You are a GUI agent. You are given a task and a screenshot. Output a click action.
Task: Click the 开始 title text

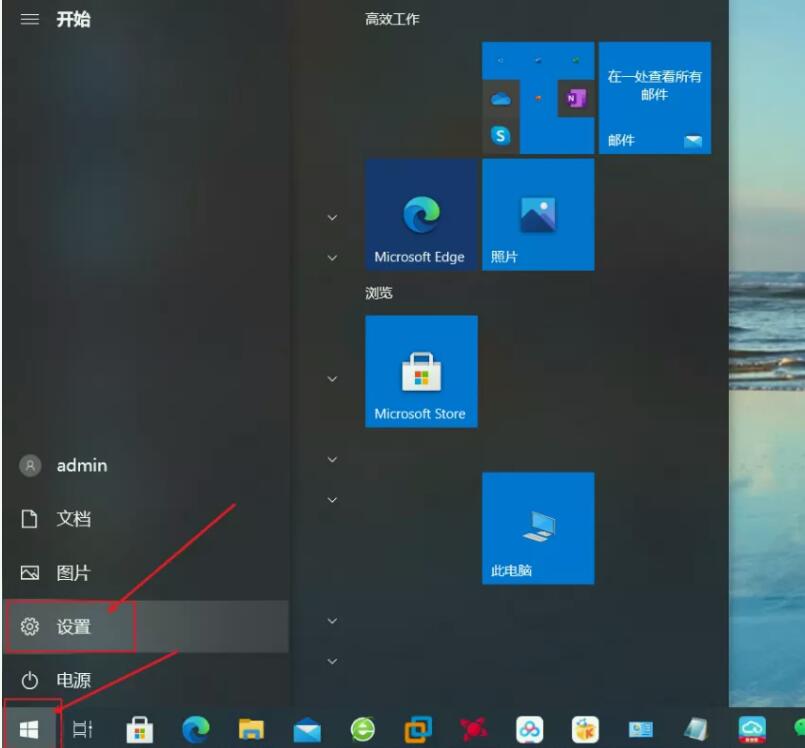(x=73, y=20)
